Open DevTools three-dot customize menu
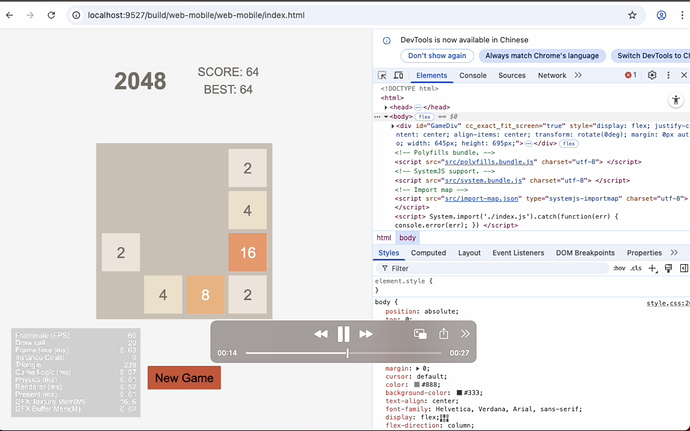690x431 pixels. [x=668, y=75]
